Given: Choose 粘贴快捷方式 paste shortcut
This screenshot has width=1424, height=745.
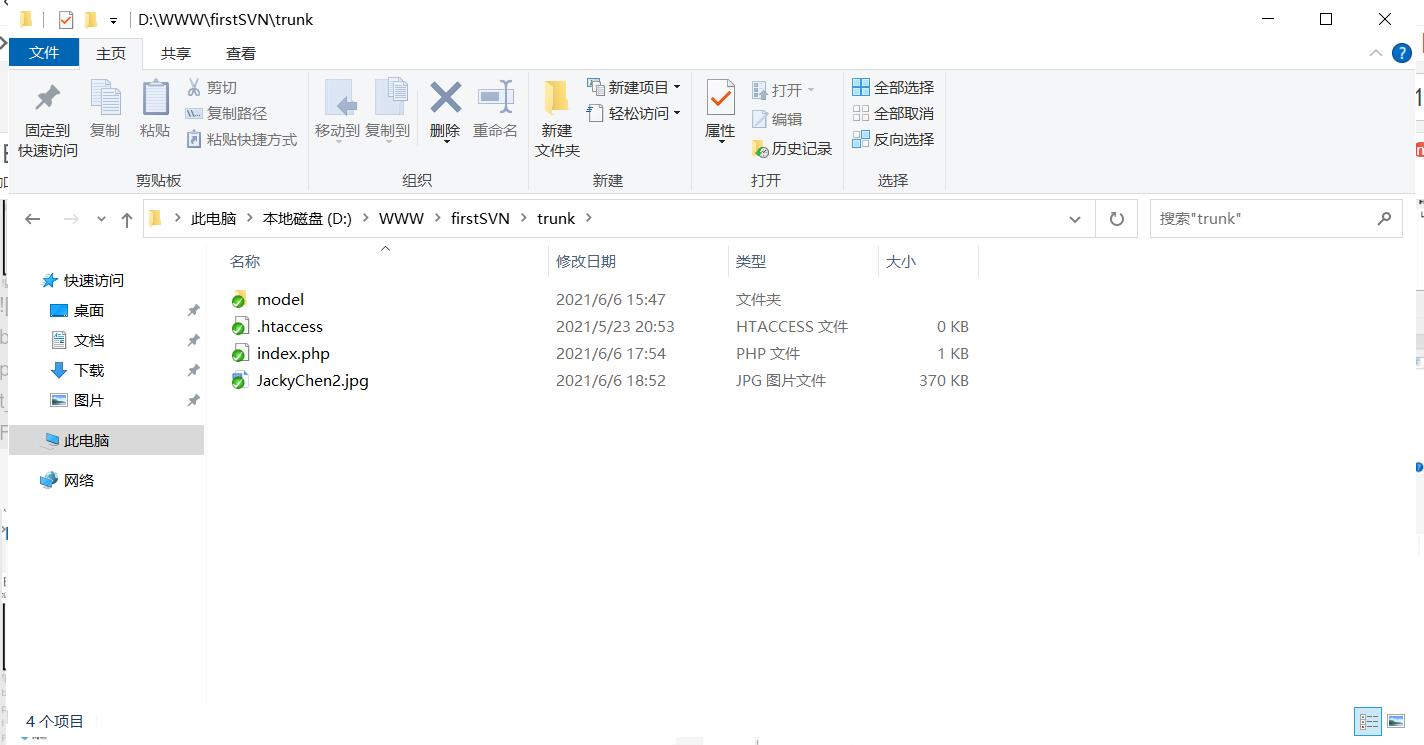Looking at the screenshot, I should 242,139.
